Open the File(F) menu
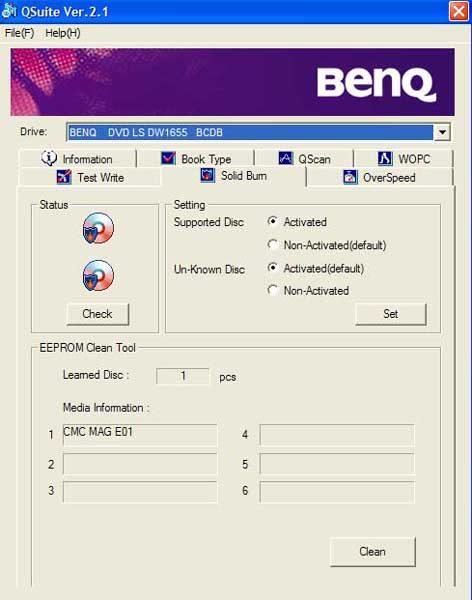 pyautogui.click(x=20, y=33)
